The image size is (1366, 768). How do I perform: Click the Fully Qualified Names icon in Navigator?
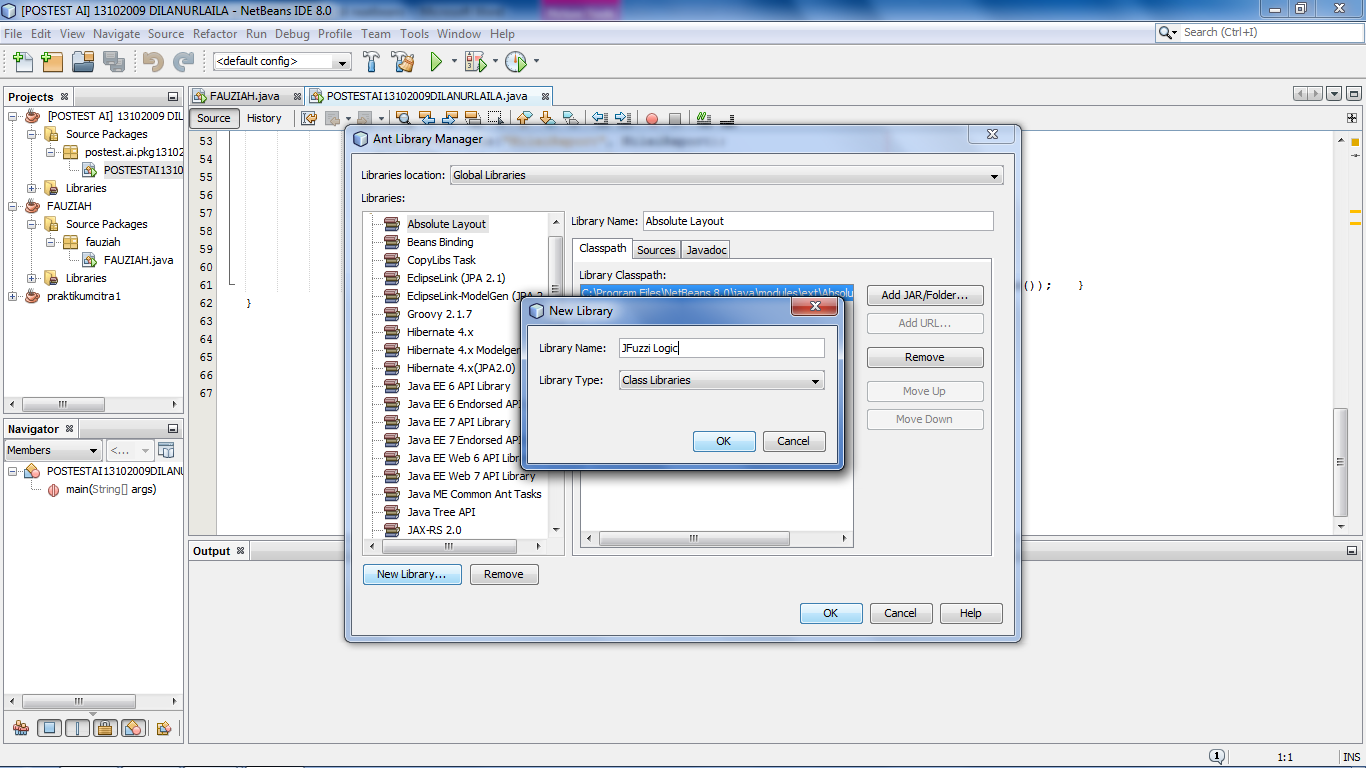click(x=164, y=728)
